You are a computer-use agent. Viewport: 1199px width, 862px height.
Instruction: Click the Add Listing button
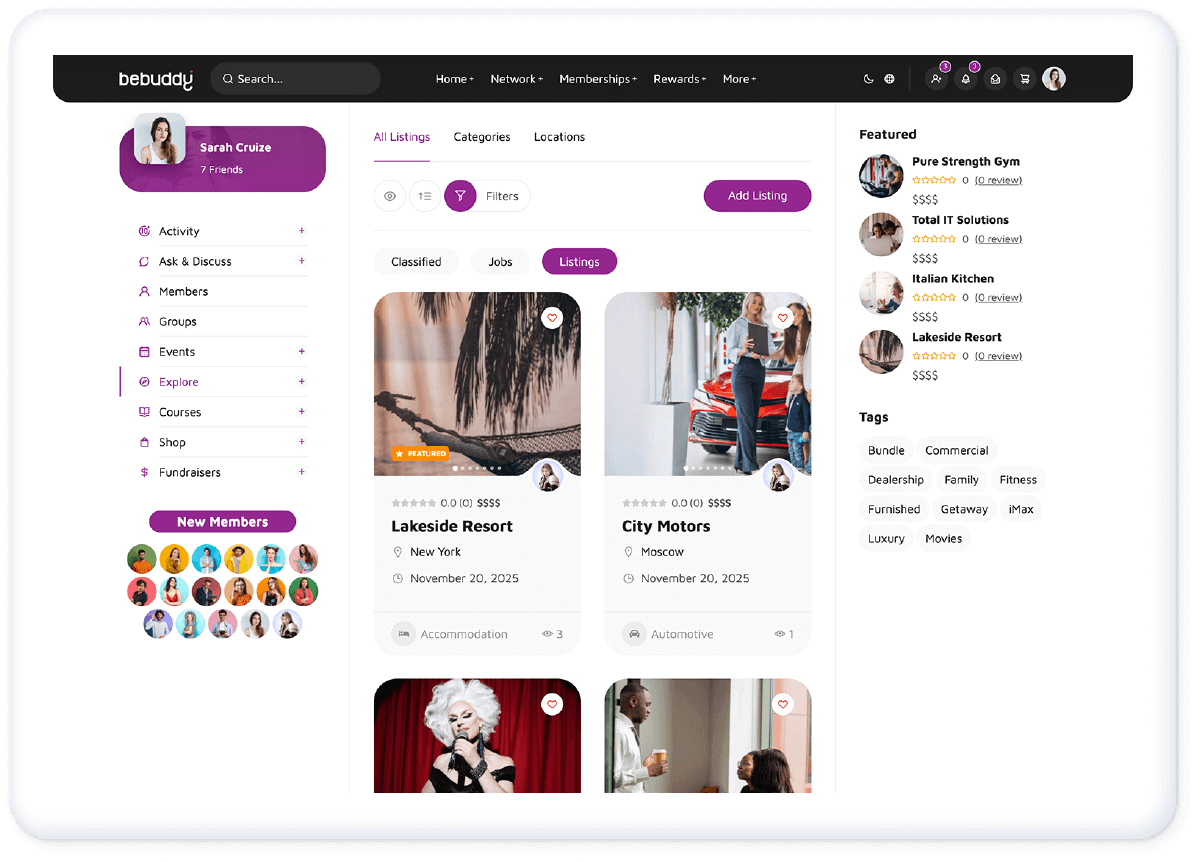click(x=757, y=196)
